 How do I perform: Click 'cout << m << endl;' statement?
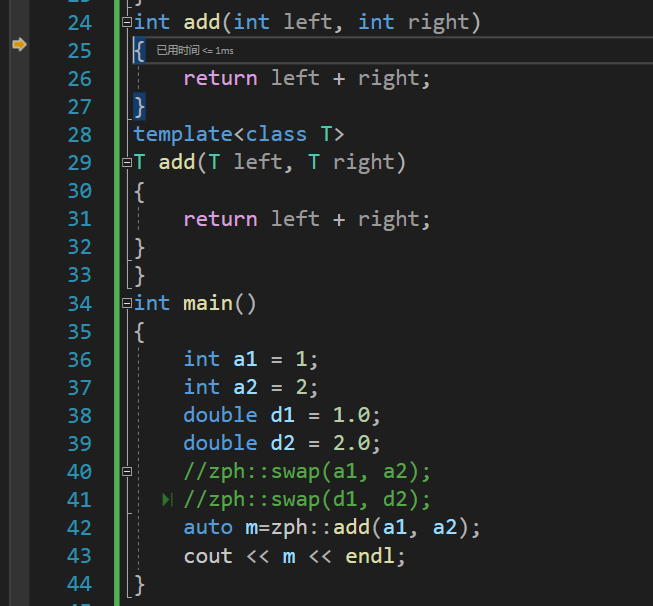click(x=294, y=556)
